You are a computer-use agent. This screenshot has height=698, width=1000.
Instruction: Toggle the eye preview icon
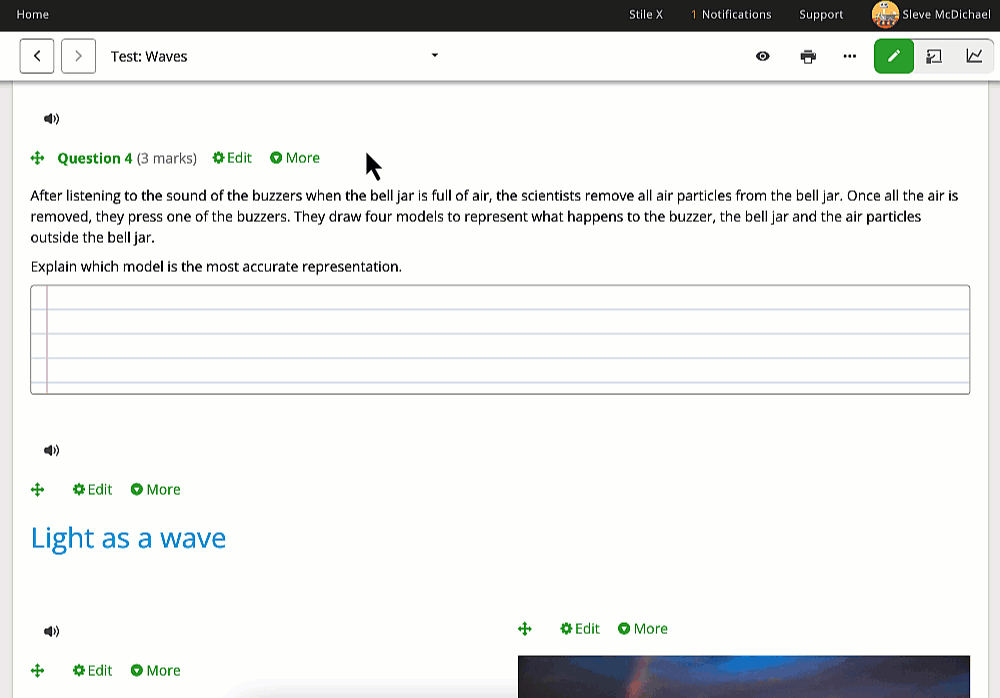pyautogui.click(x=763, y=57)
